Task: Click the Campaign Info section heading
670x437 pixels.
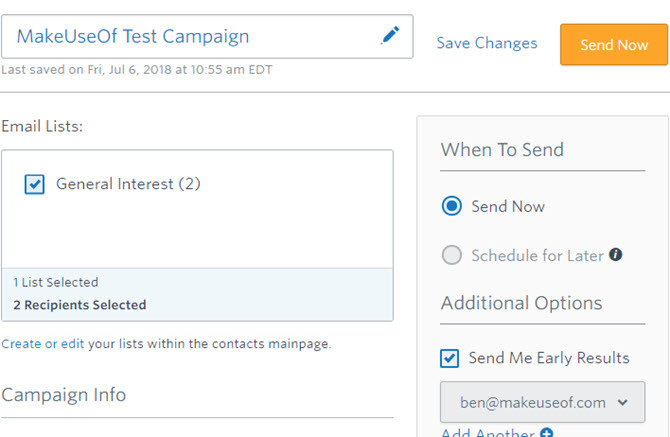Action: (64, 394)
